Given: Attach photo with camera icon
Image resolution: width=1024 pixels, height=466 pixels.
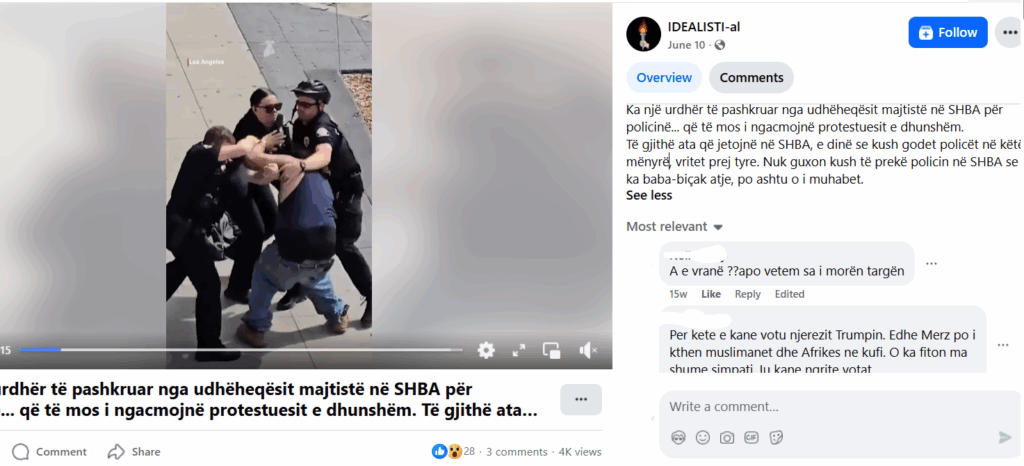Looking at the screenshot, I should point(727,437).
